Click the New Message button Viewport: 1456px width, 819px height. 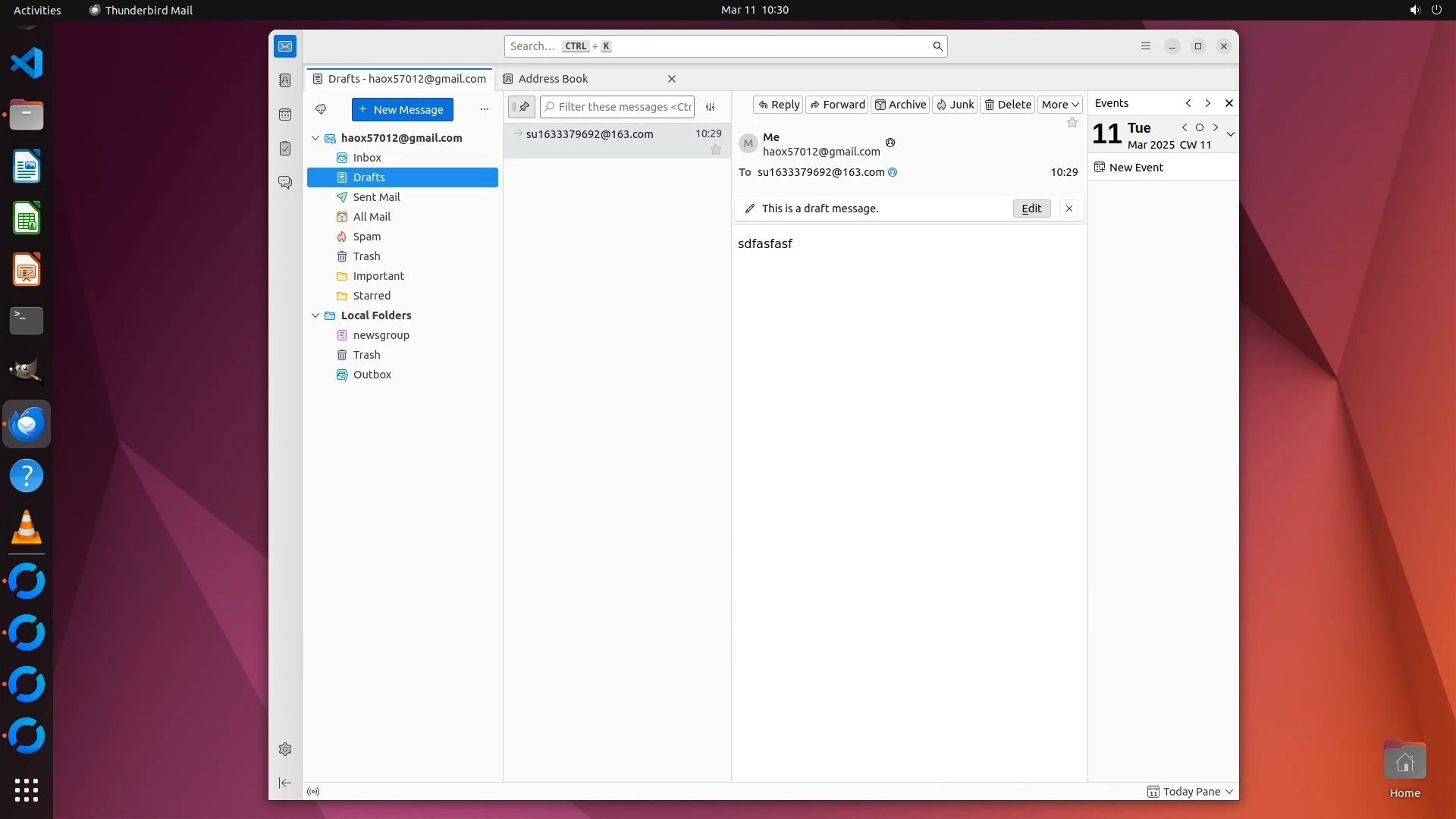(402, 109)
